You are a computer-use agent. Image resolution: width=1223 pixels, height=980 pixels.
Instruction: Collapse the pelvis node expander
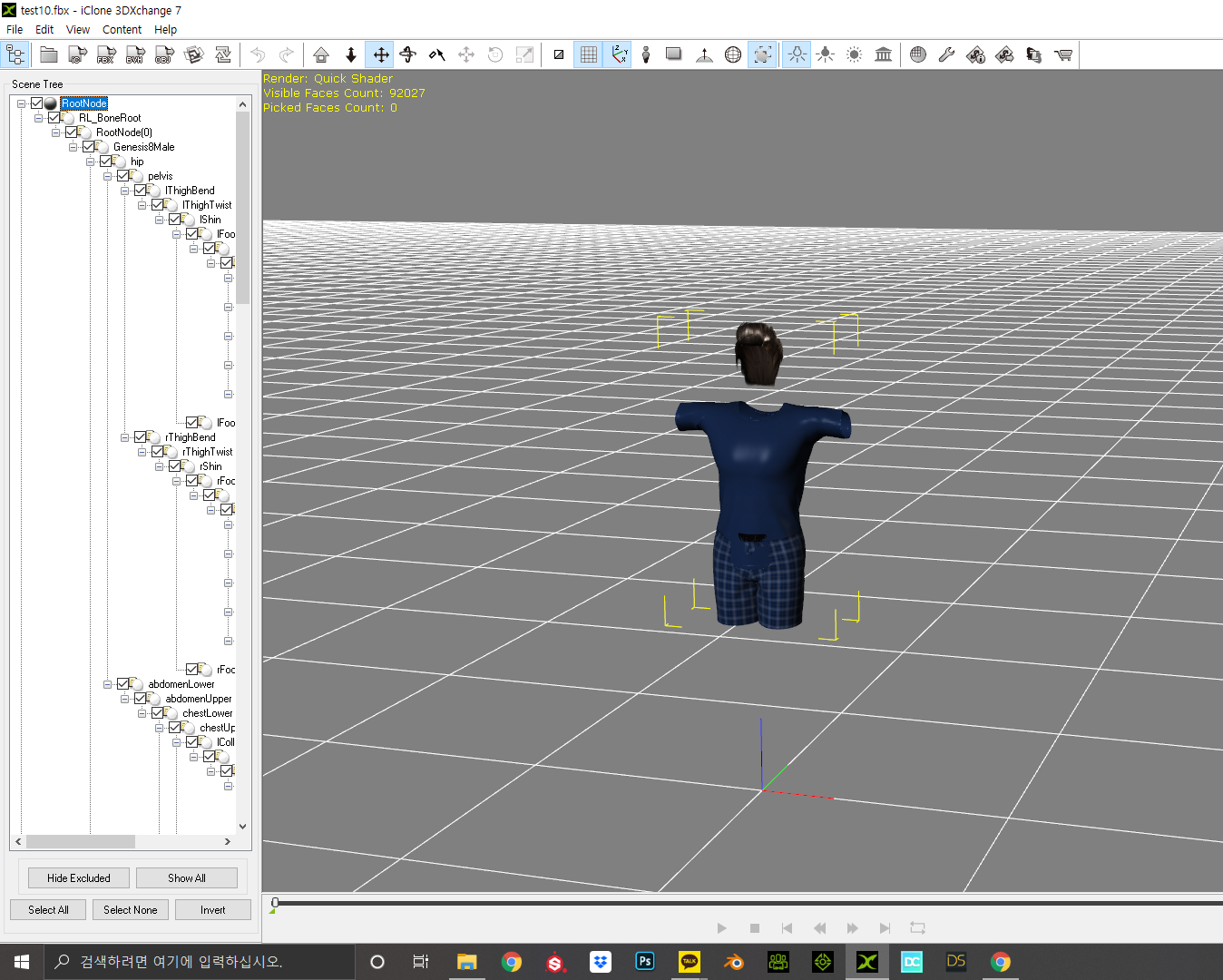pyautogui.click(x=107, y=176)
